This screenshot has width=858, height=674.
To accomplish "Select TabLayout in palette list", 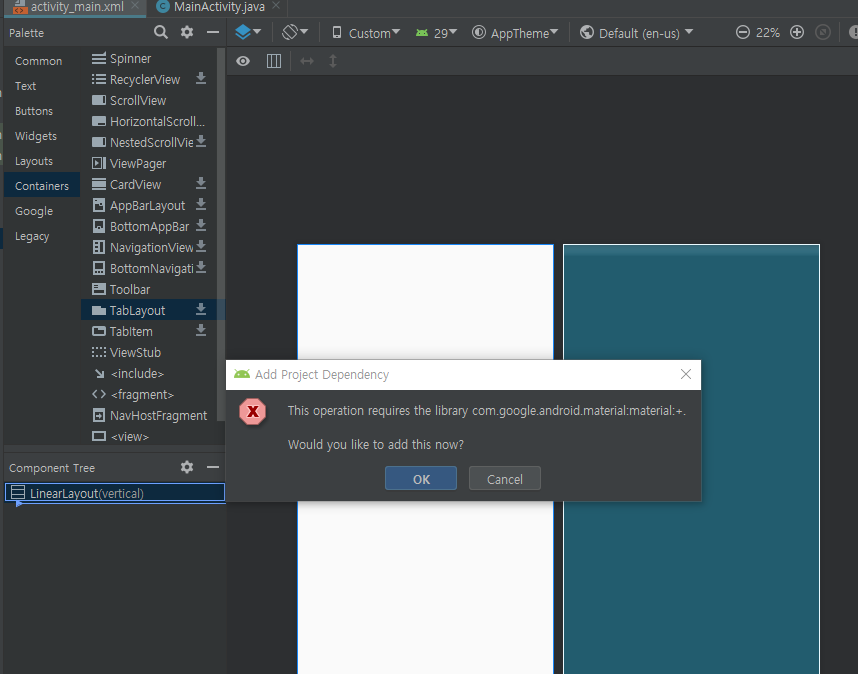I will point(149,310).
